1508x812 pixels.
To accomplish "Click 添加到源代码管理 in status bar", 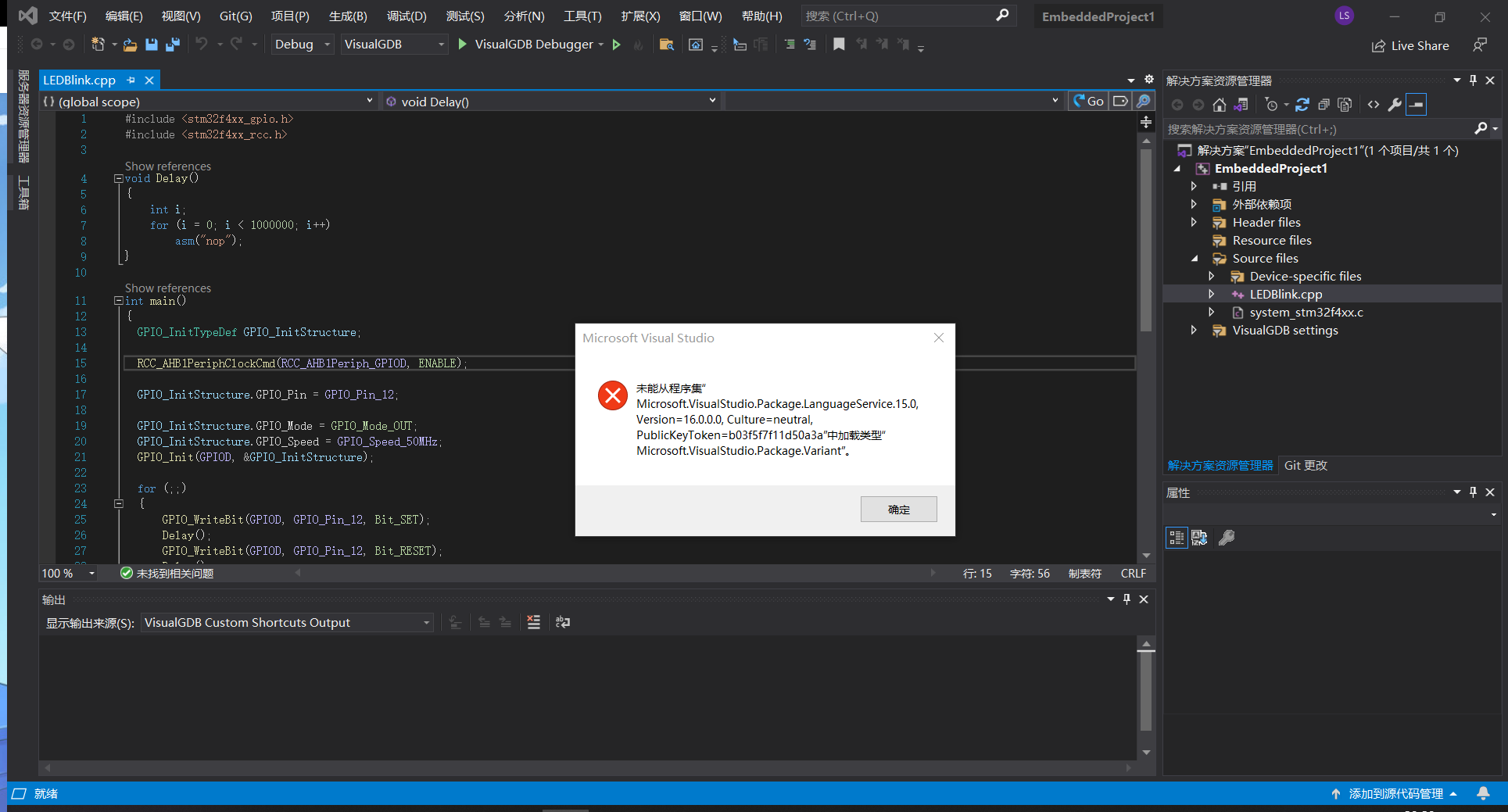I will point(1395,793).
